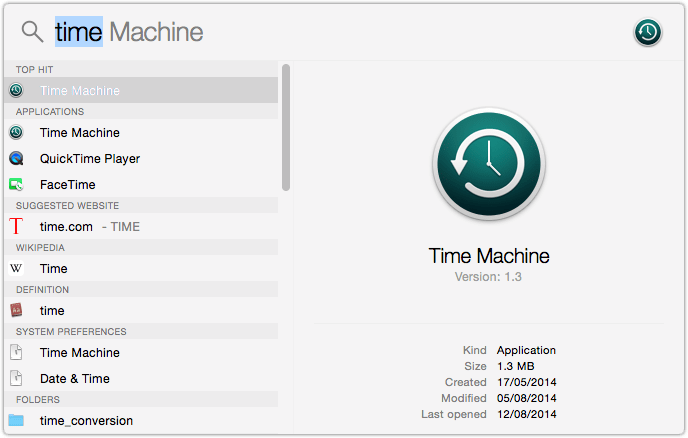Click the Top Hit Time Machine icon

16,90
